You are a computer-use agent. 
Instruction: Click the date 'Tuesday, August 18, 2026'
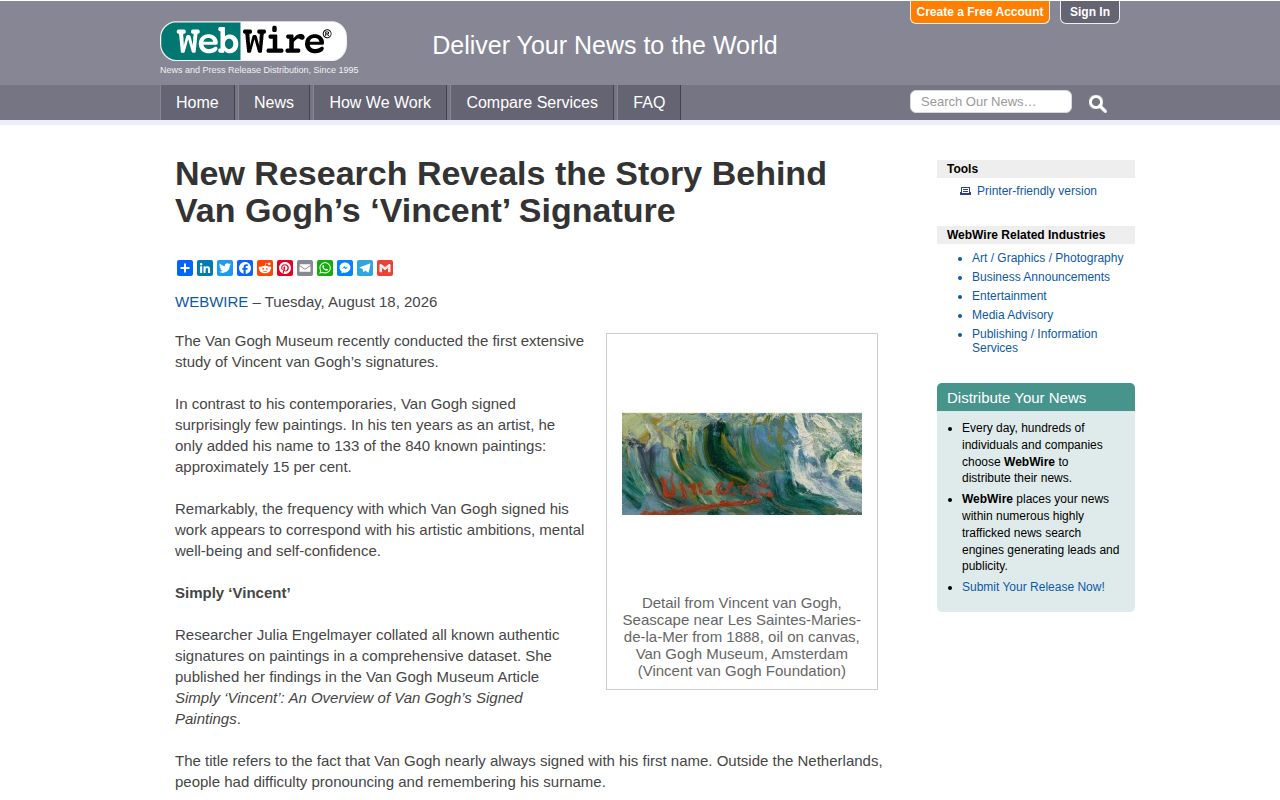point(351,302)
